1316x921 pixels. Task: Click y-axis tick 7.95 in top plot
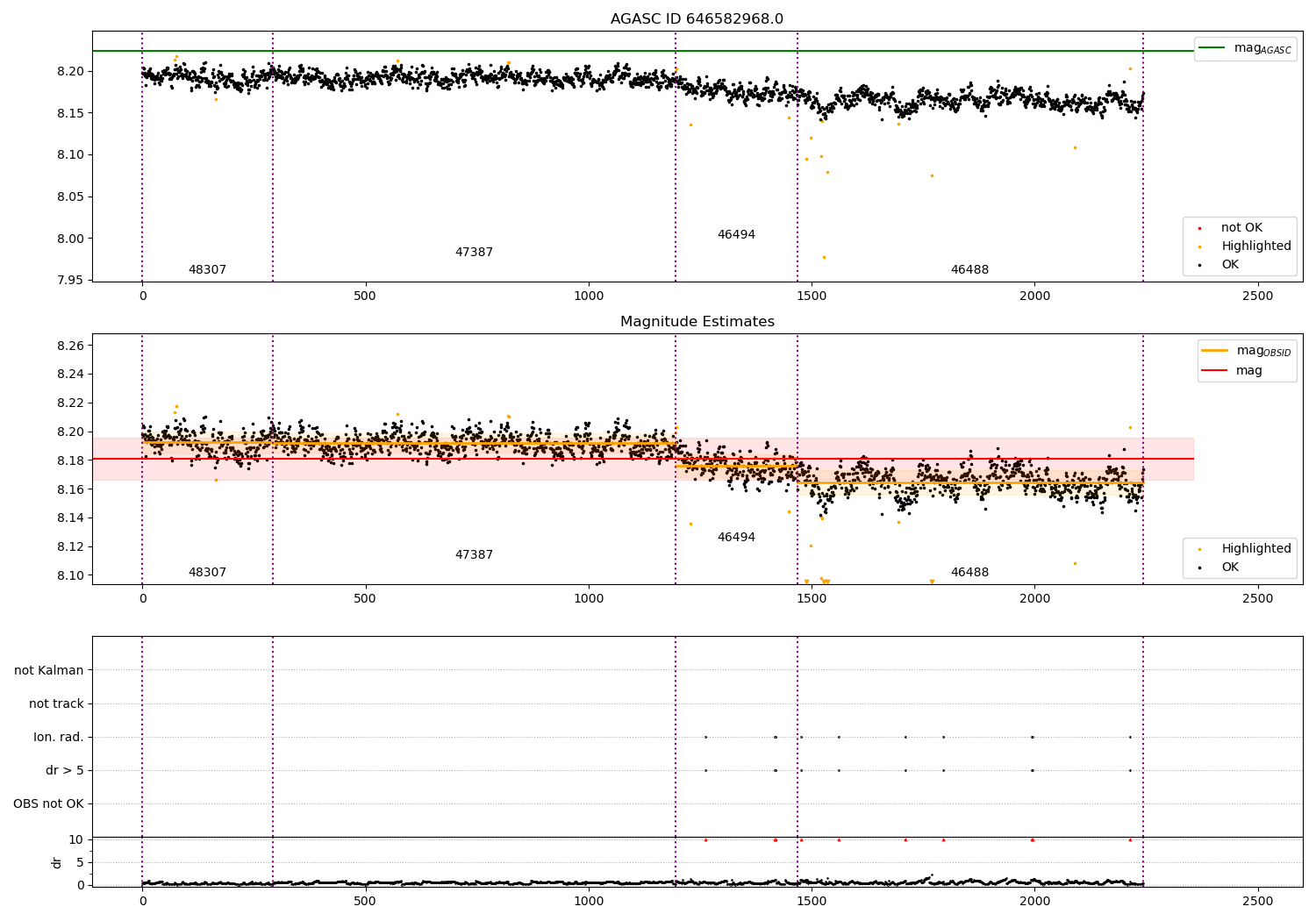tap(71, 281)
